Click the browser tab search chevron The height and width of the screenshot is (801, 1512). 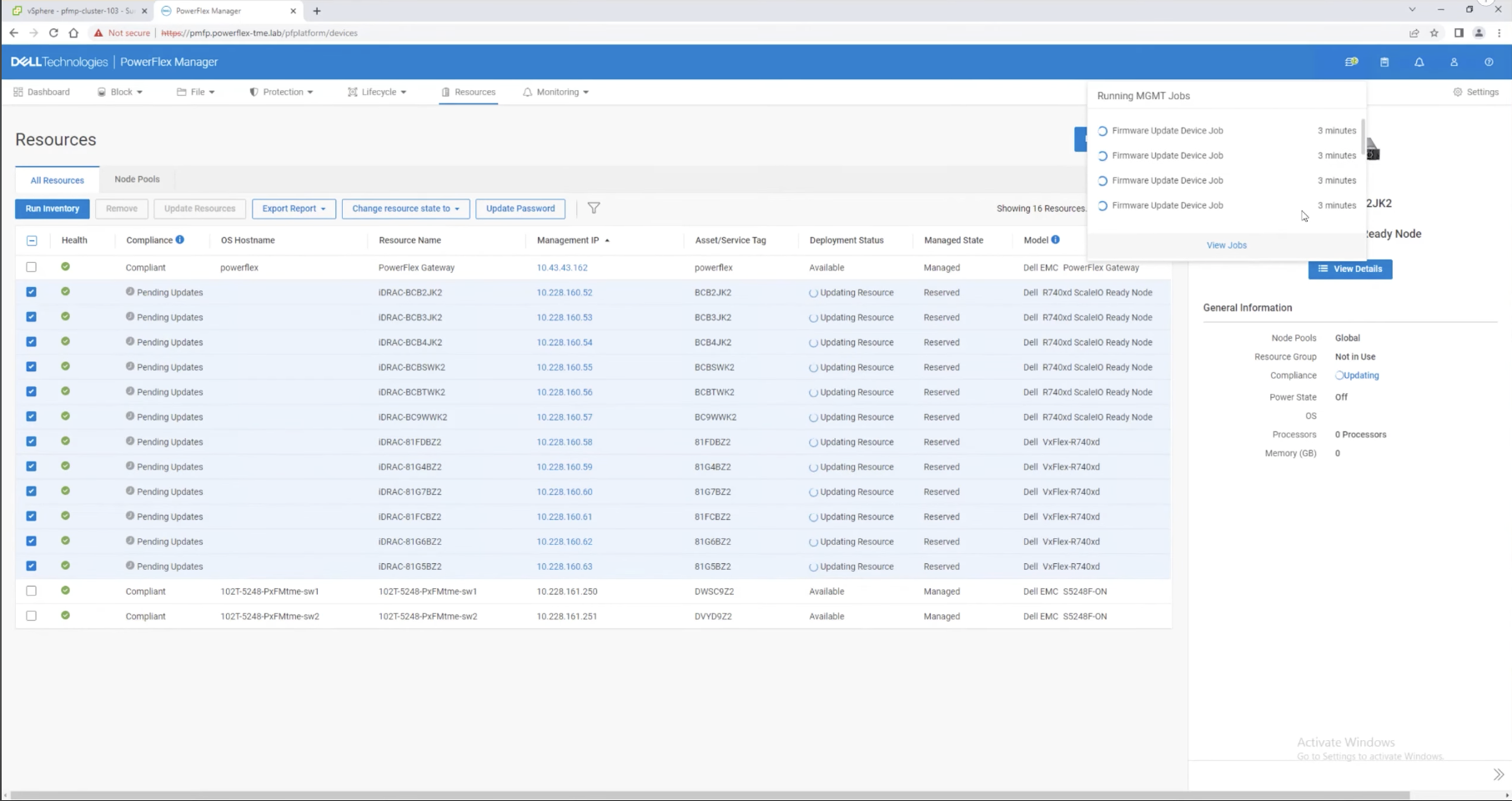tap(1412, 10)
